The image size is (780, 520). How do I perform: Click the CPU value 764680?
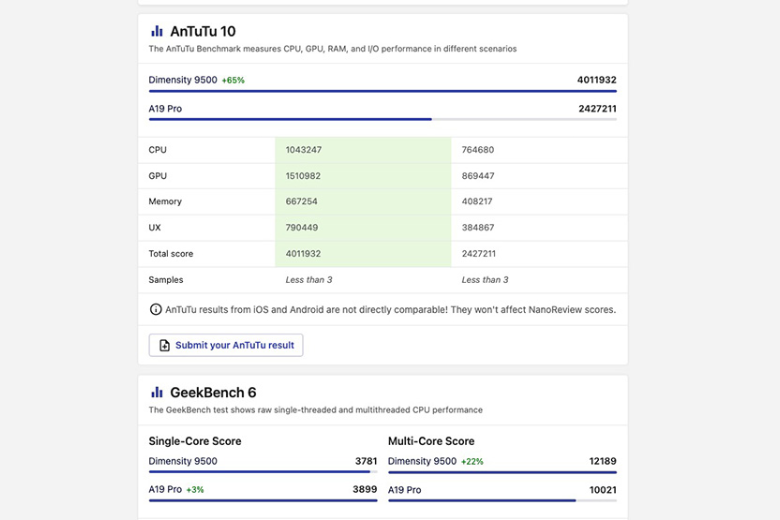(478, 150)
